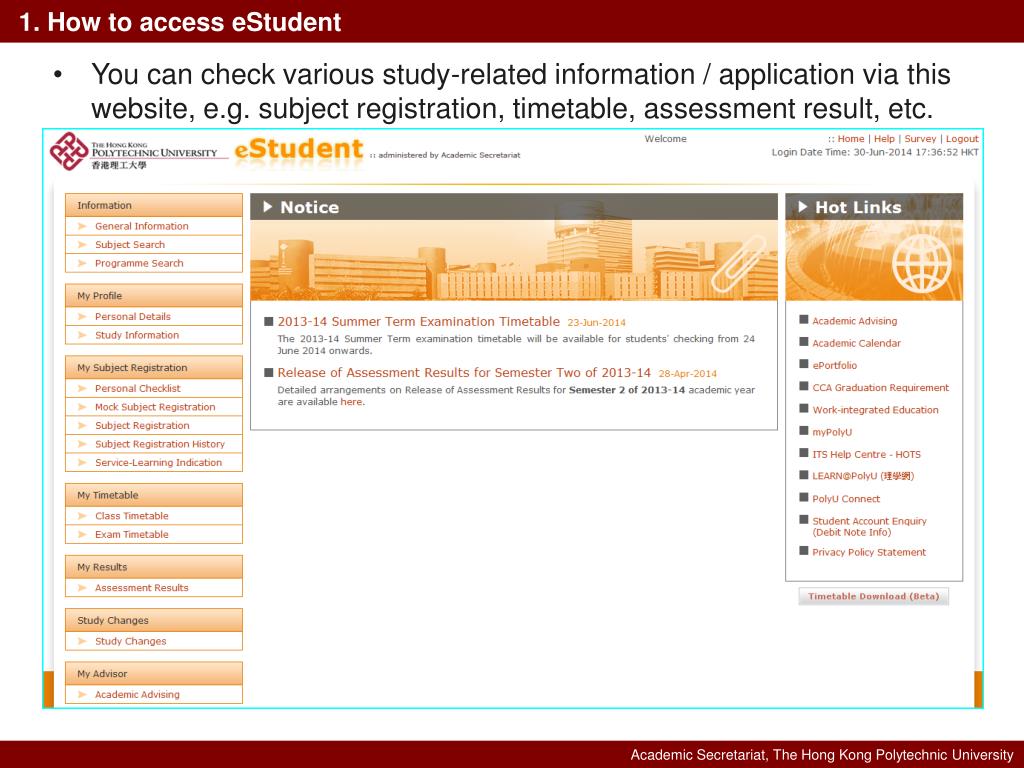
Task: Click the PolyU logo in the header
Action: pos(138,152)
